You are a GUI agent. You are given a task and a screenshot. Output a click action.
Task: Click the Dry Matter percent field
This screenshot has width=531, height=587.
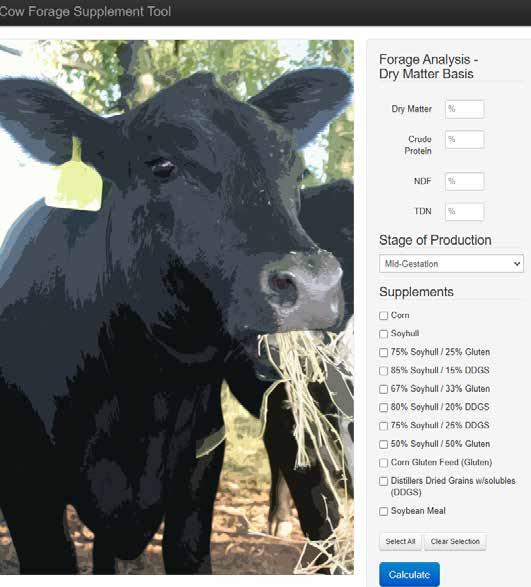(x=465, y=109)
